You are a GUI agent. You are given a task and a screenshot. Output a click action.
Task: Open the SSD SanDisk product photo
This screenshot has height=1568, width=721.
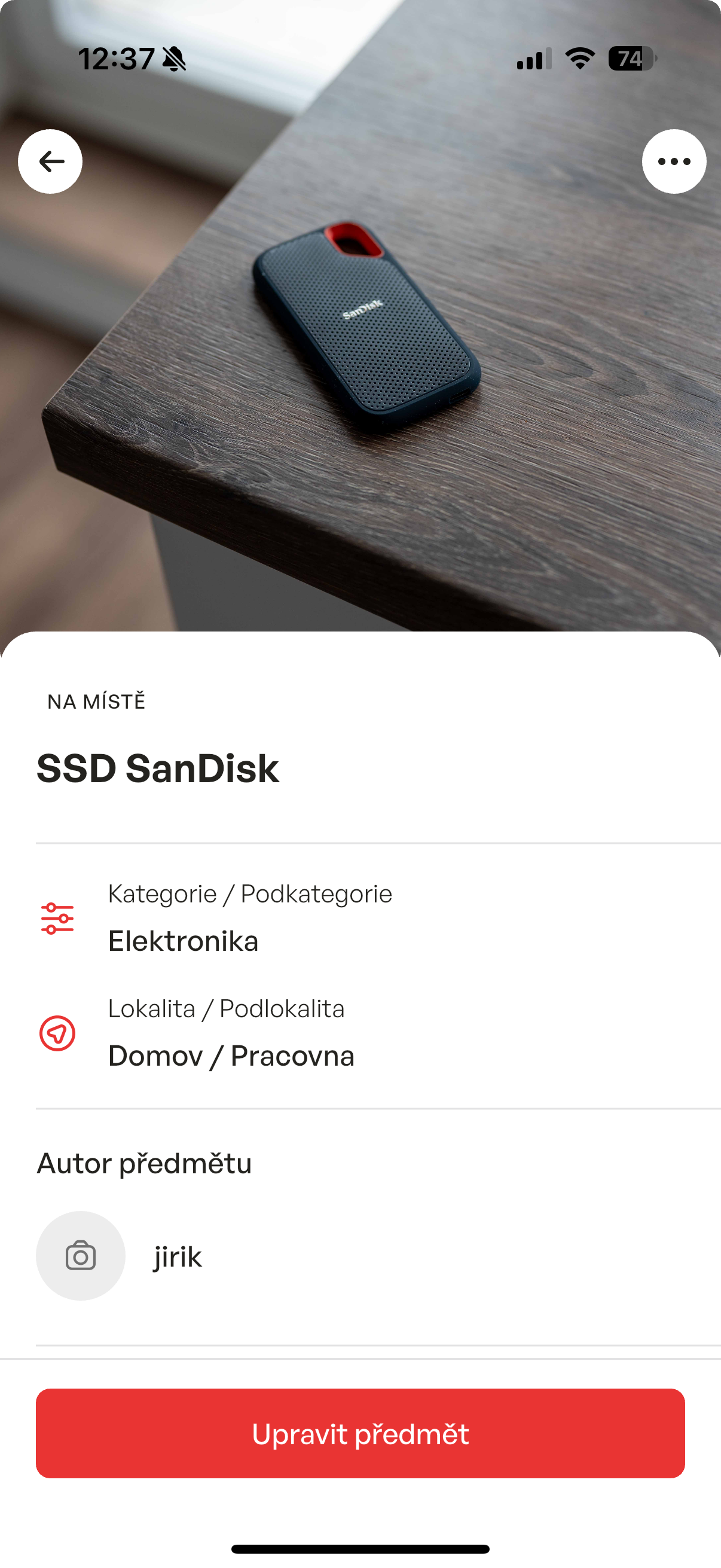click(x=360, y=316)
